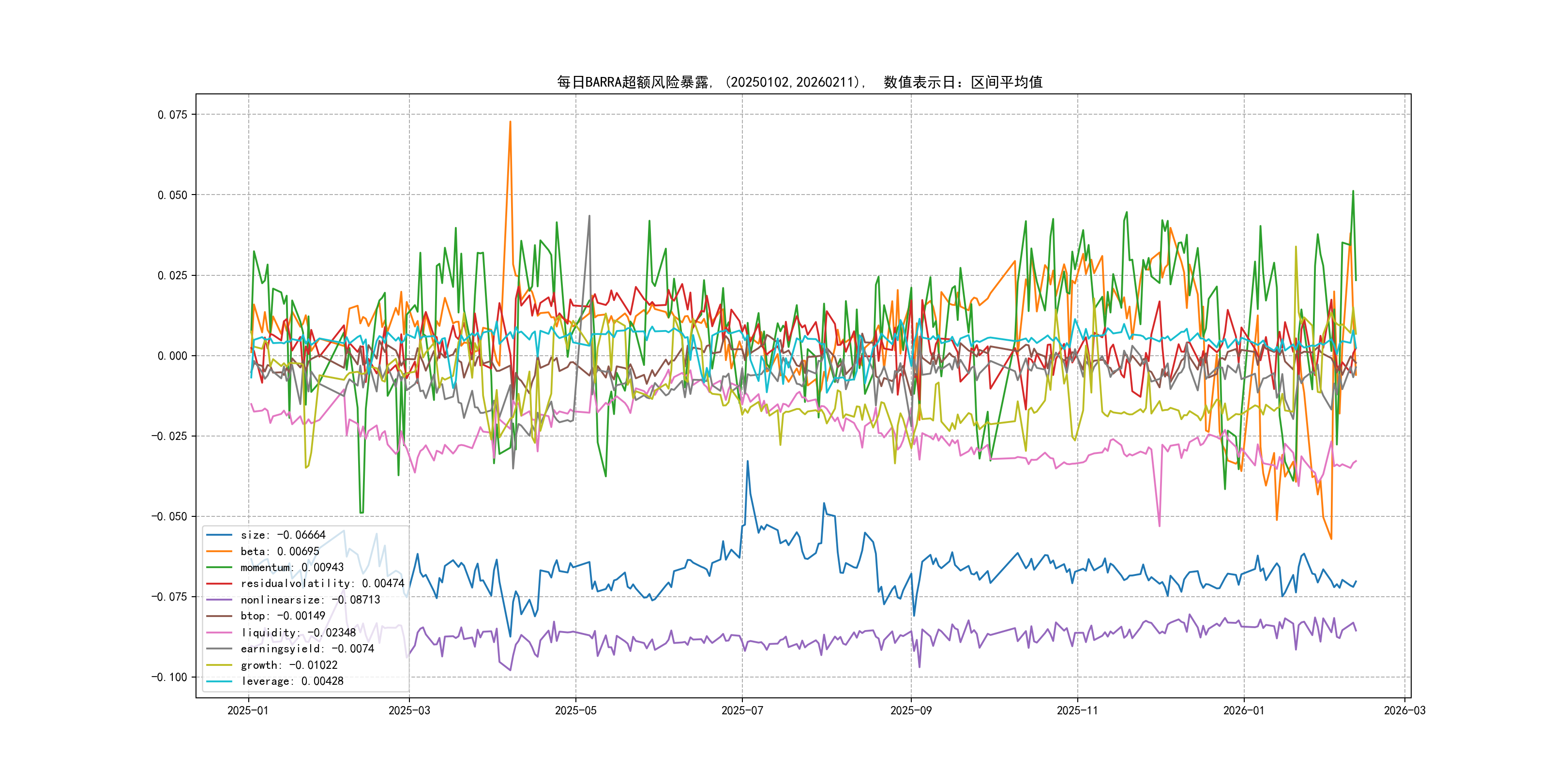Click the 2025-07 x-axis tick label

[x=742, y=710]
